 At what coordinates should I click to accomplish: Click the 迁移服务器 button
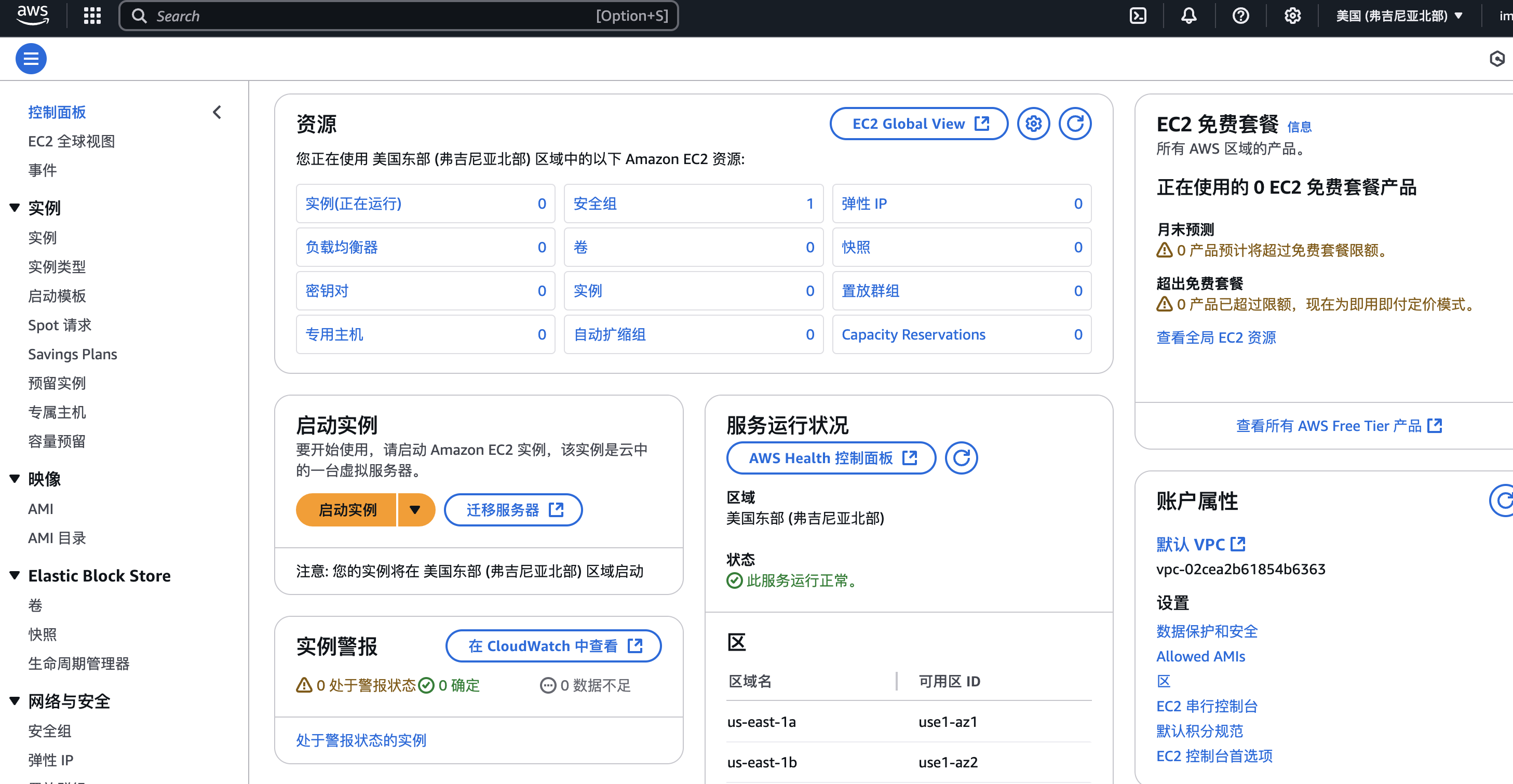pyautogui.click(x=514, y=510)
